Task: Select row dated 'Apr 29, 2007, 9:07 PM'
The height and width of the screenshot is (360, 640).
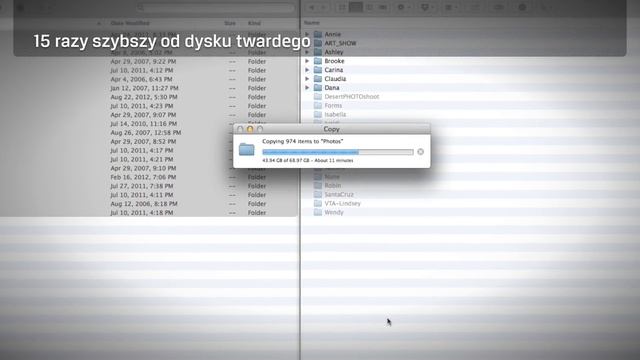Action: [x=149, y=115]
